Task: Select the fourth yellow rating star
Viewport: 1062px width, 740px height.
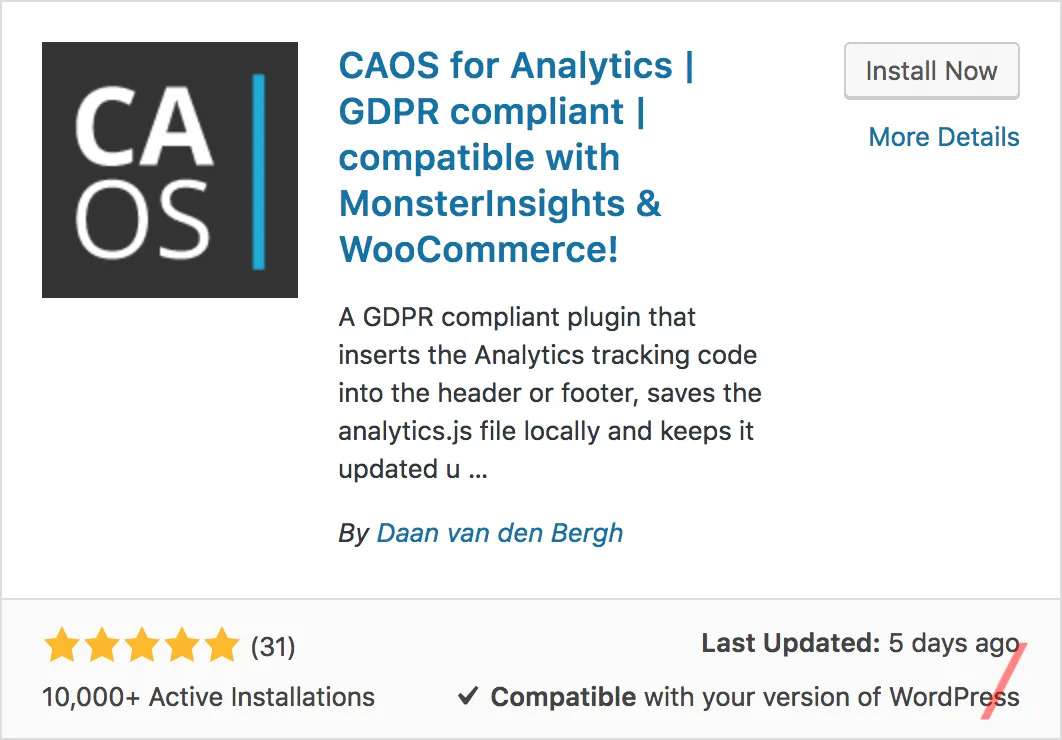Action: click(182, 647)
